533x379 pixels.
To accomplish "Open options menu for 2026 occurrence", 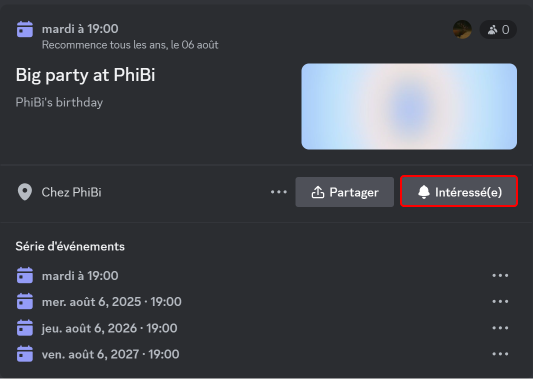I will point(500,328).
